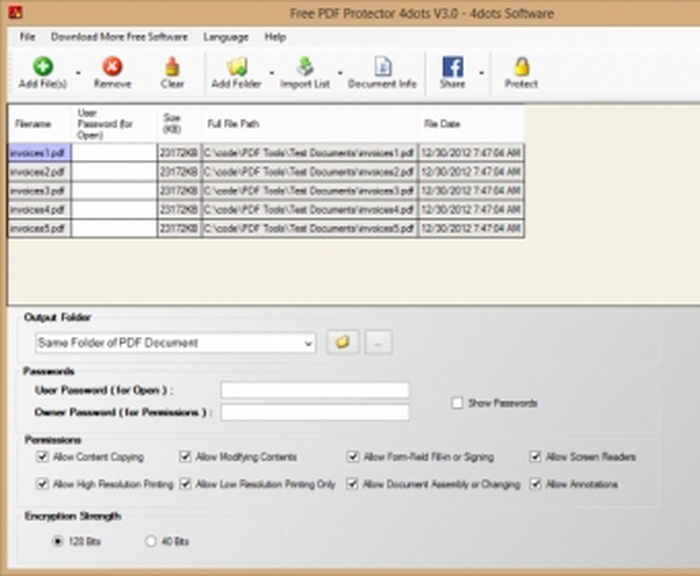Image resolution: width=700 pixels, height=576 pixels.
Task: Click user password cell for invoices1.pdf
Action: tap(114, 153)
